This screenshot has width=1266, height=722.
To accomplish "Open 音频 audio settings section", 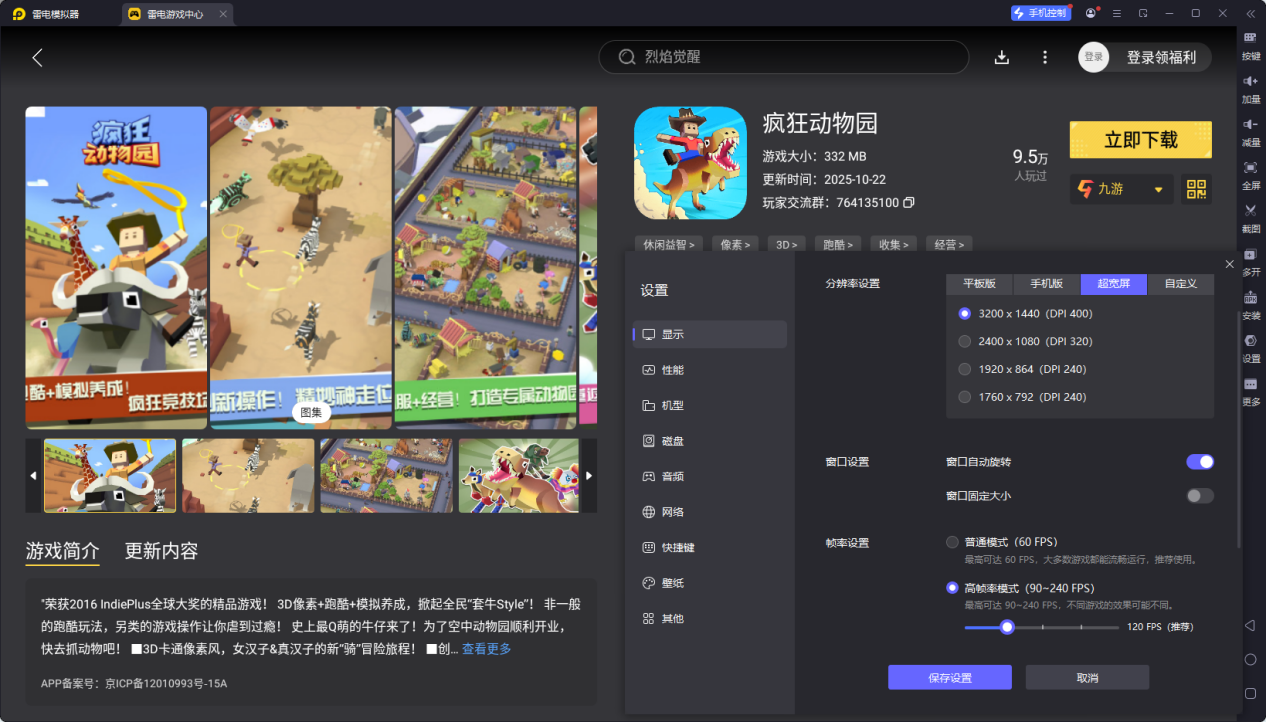I will click(x=709, y=477).
